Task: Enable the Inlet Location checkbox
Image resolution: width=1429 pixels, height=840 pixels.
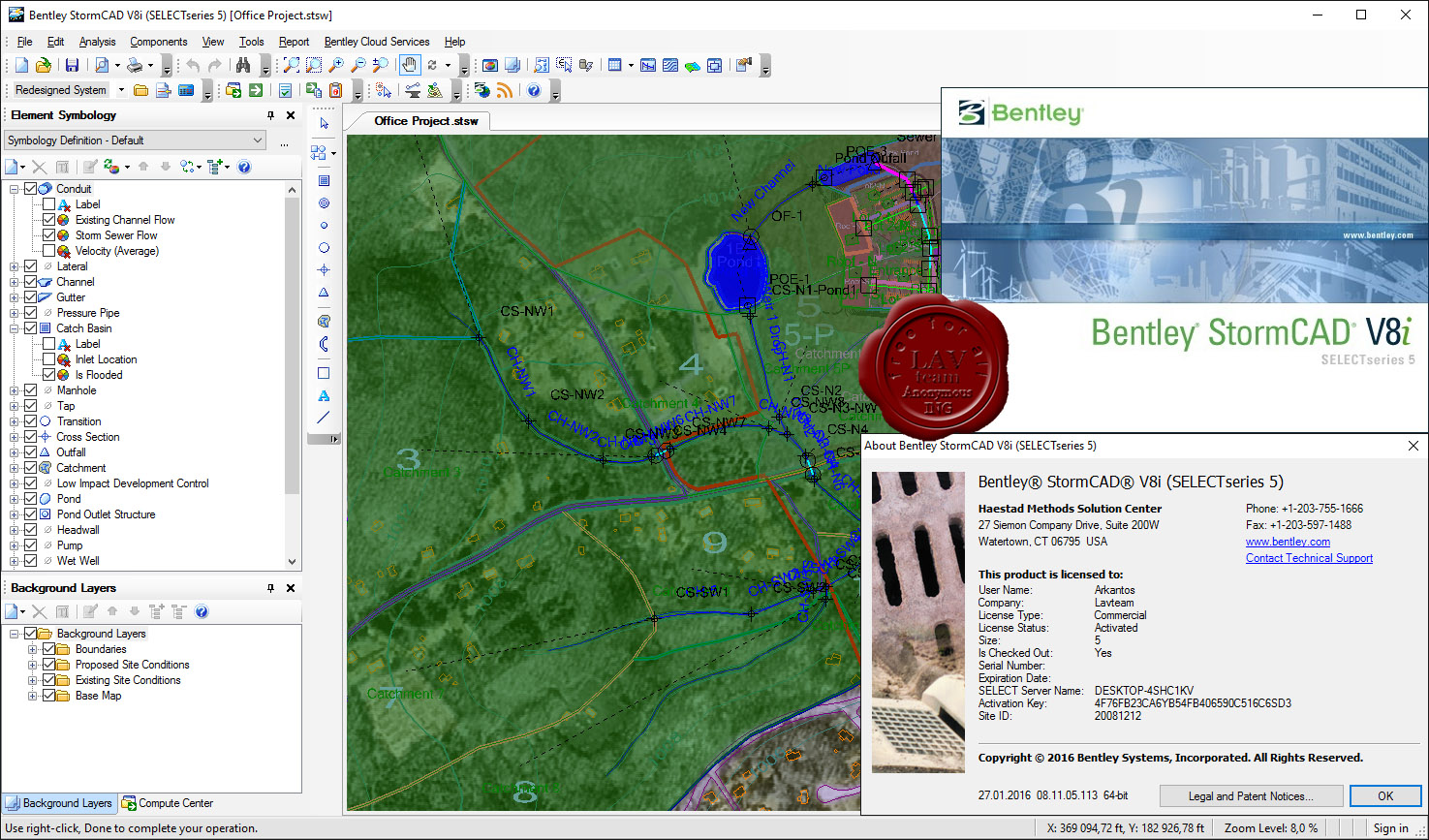Action: tap(48, 359)
